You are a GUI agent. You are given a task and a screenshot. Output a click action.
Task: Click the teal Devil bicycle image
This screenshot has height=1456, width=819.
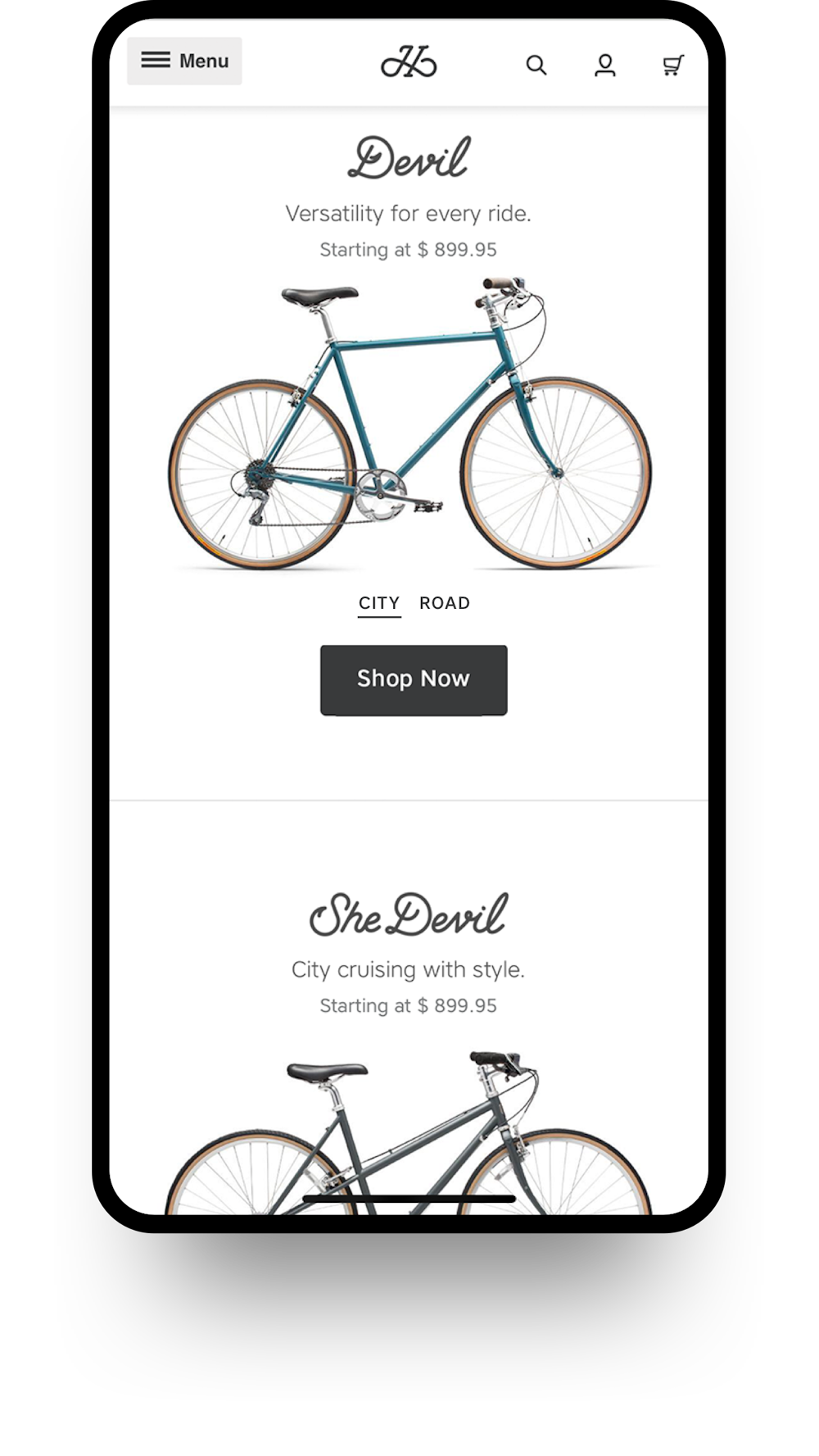tap(409, 424)
